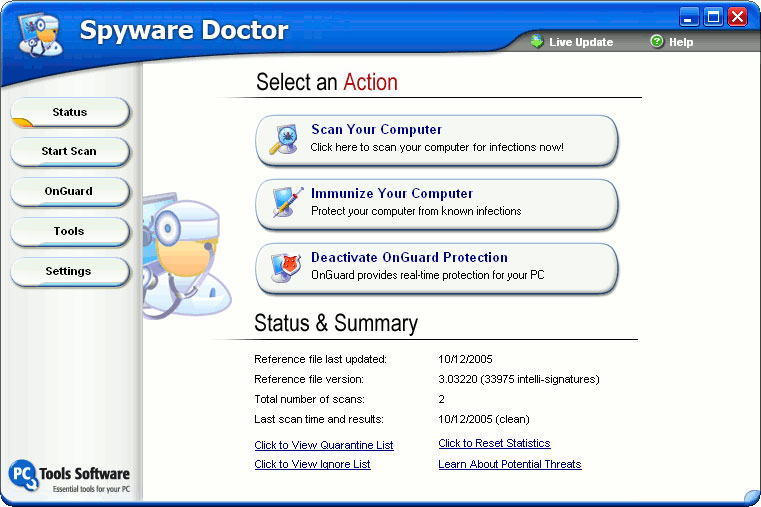Screen dimensions: 761x507
Task: Click the syringe icon for Immunize Your Computer
Action: tap(283, 203)
